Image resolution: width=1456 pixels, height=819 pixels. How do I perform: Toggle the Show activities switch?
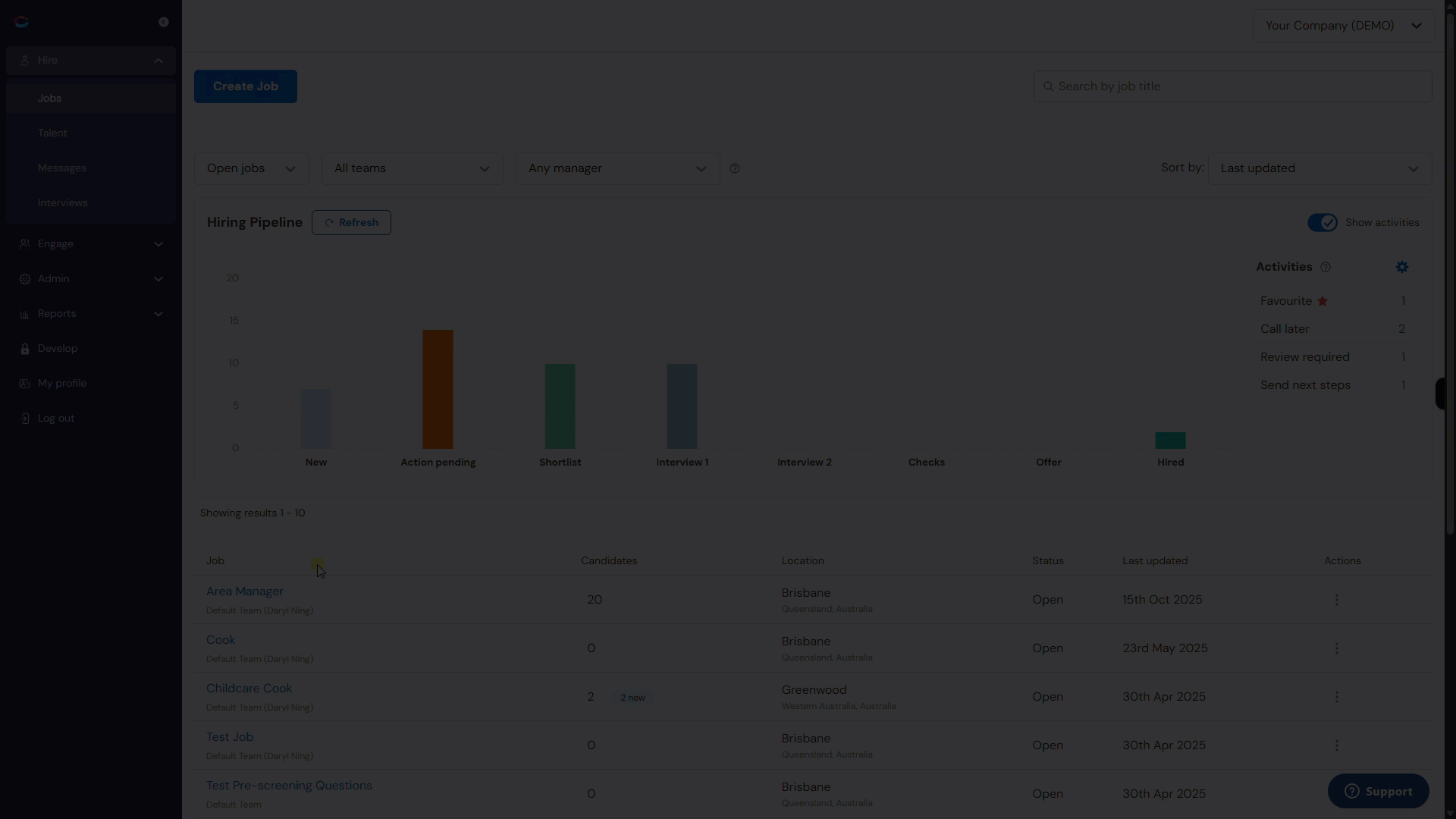(x=1323, y=222)
